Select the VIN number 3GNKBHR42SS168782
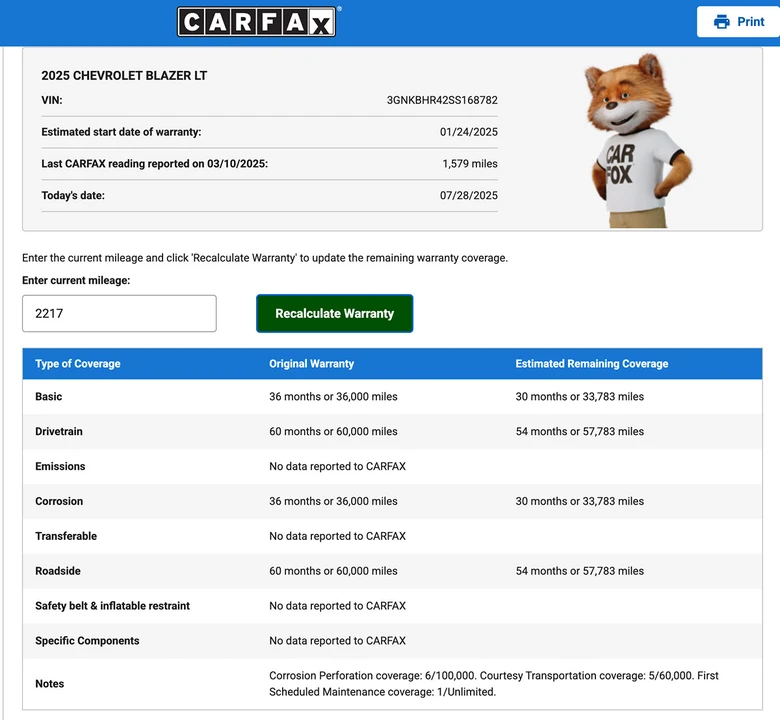780x720 pixels. click(442, 100)
